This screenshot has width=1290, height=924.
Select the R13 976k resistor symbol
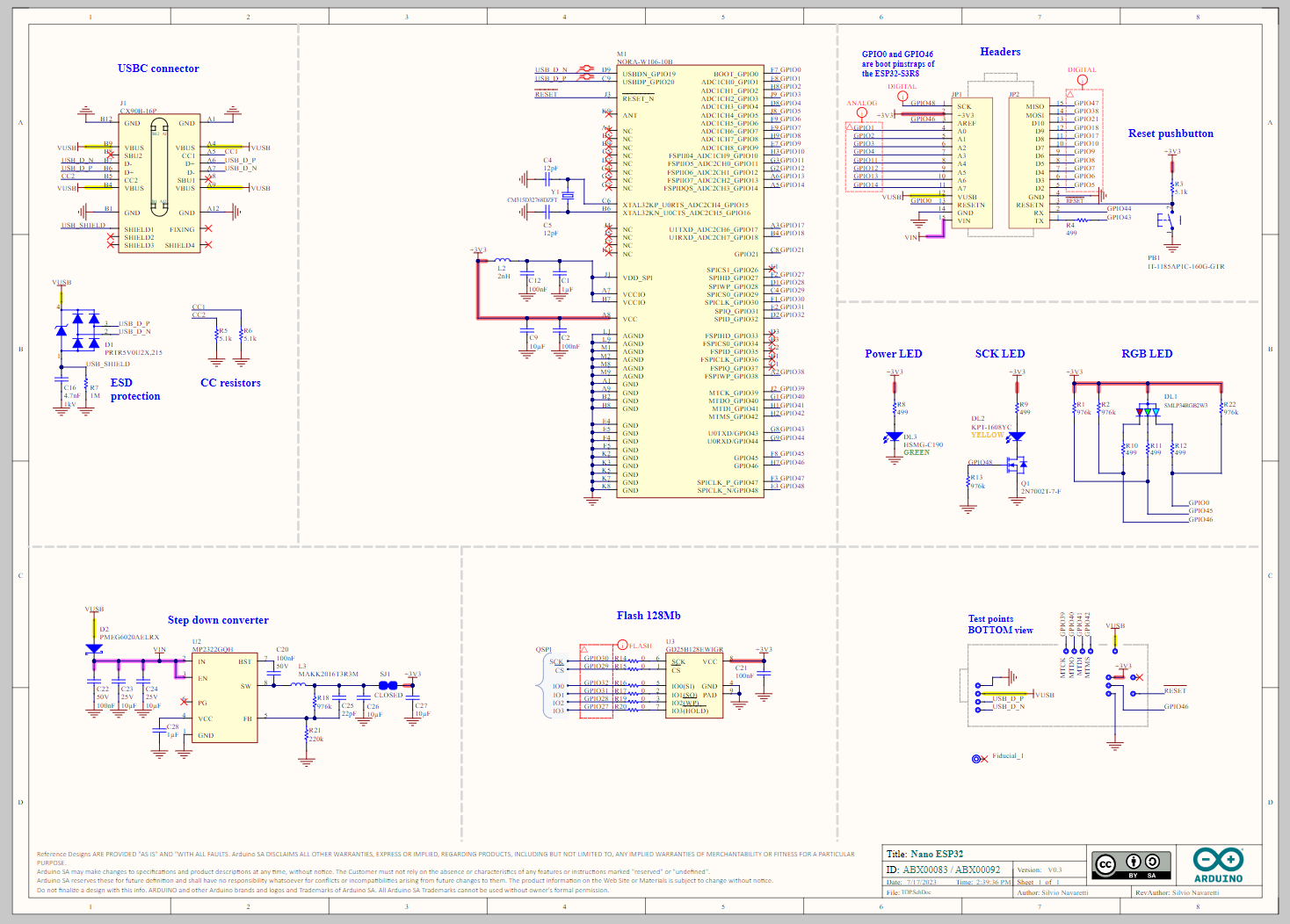tap(968, 481)
